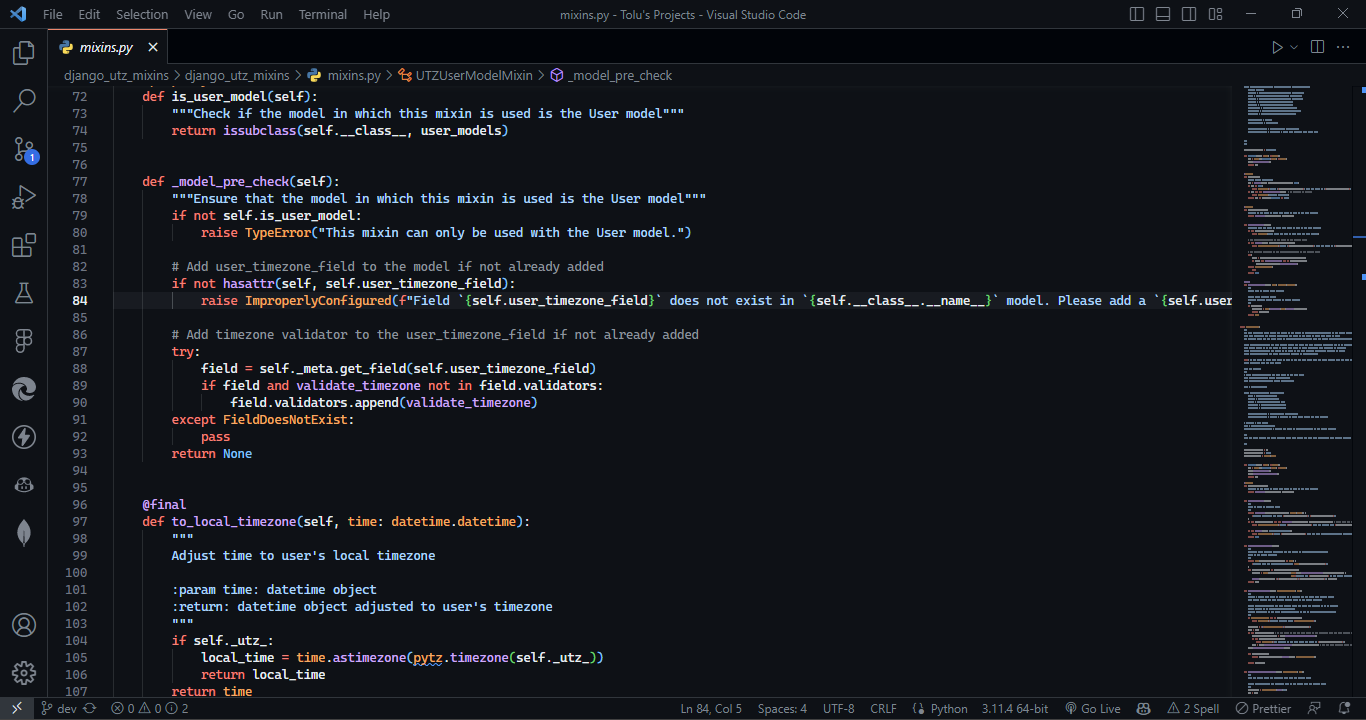Open the MongoDB leaf icon
Viewport: 1366px width, 720px height.
24,533
